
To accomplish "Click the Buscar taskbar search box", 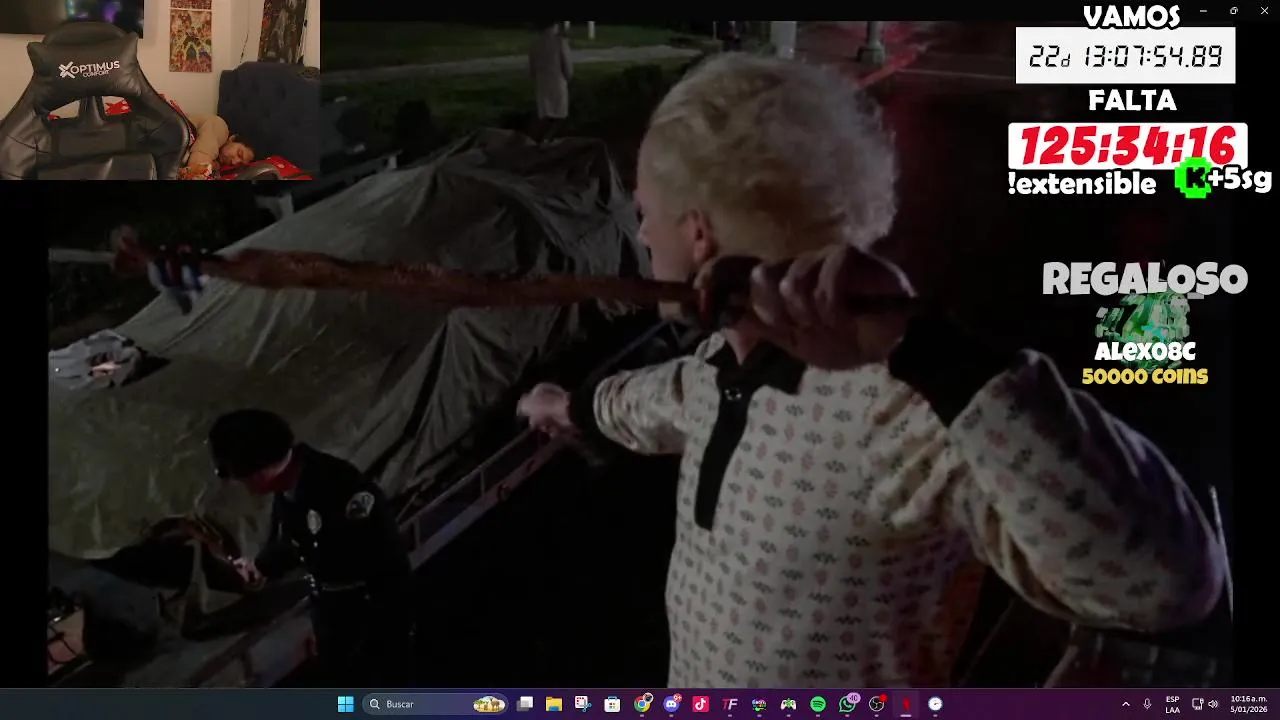I will click(436, 704).
